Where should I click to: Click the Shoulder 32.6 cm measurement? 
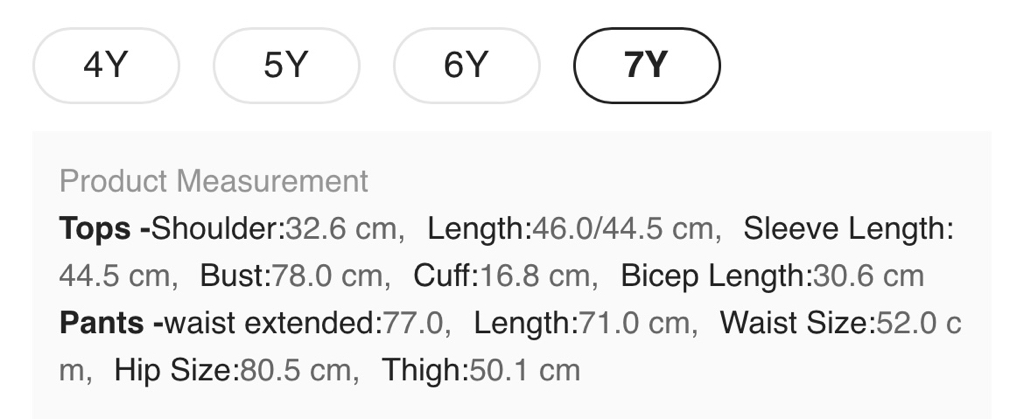pos(277,229)
